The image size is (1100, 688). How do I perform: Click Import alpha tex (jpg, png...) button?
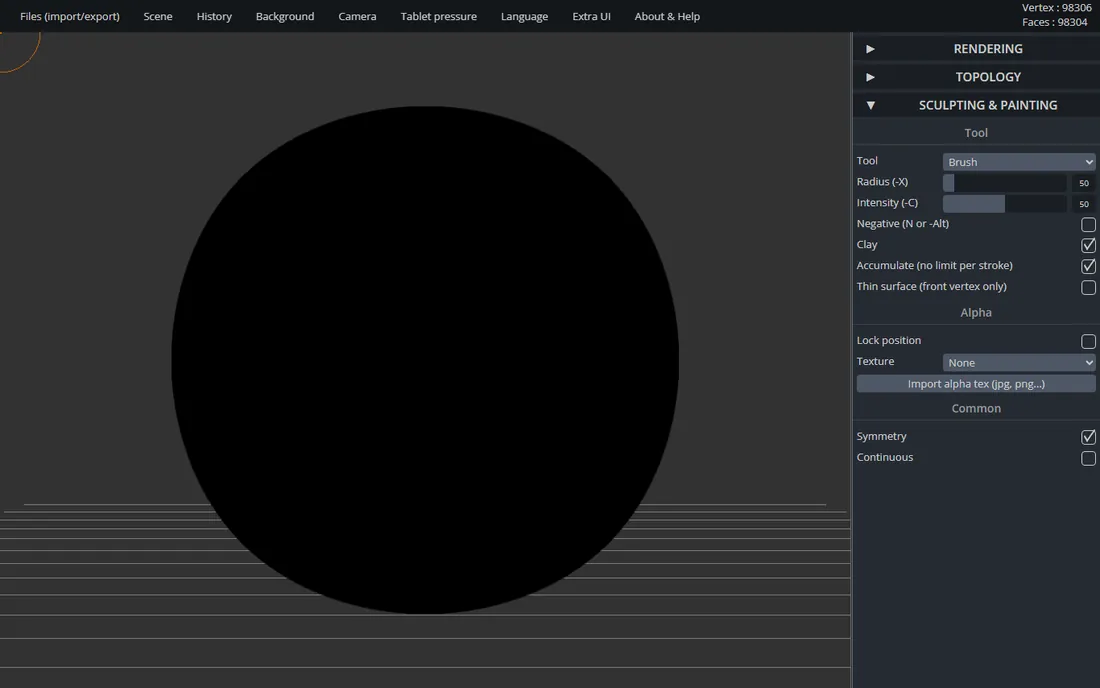coord(976,384)
